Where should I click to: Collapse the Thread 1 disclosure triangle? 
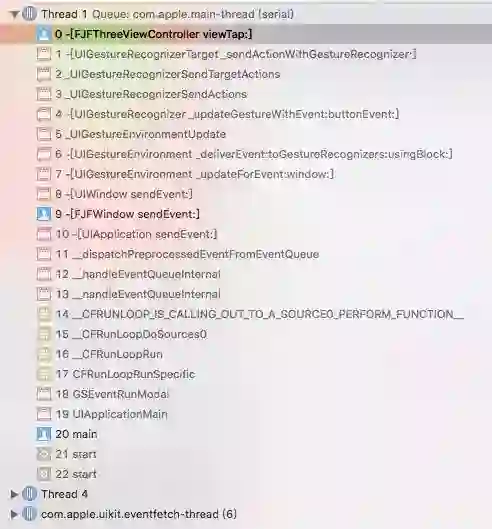pos(15,15)
